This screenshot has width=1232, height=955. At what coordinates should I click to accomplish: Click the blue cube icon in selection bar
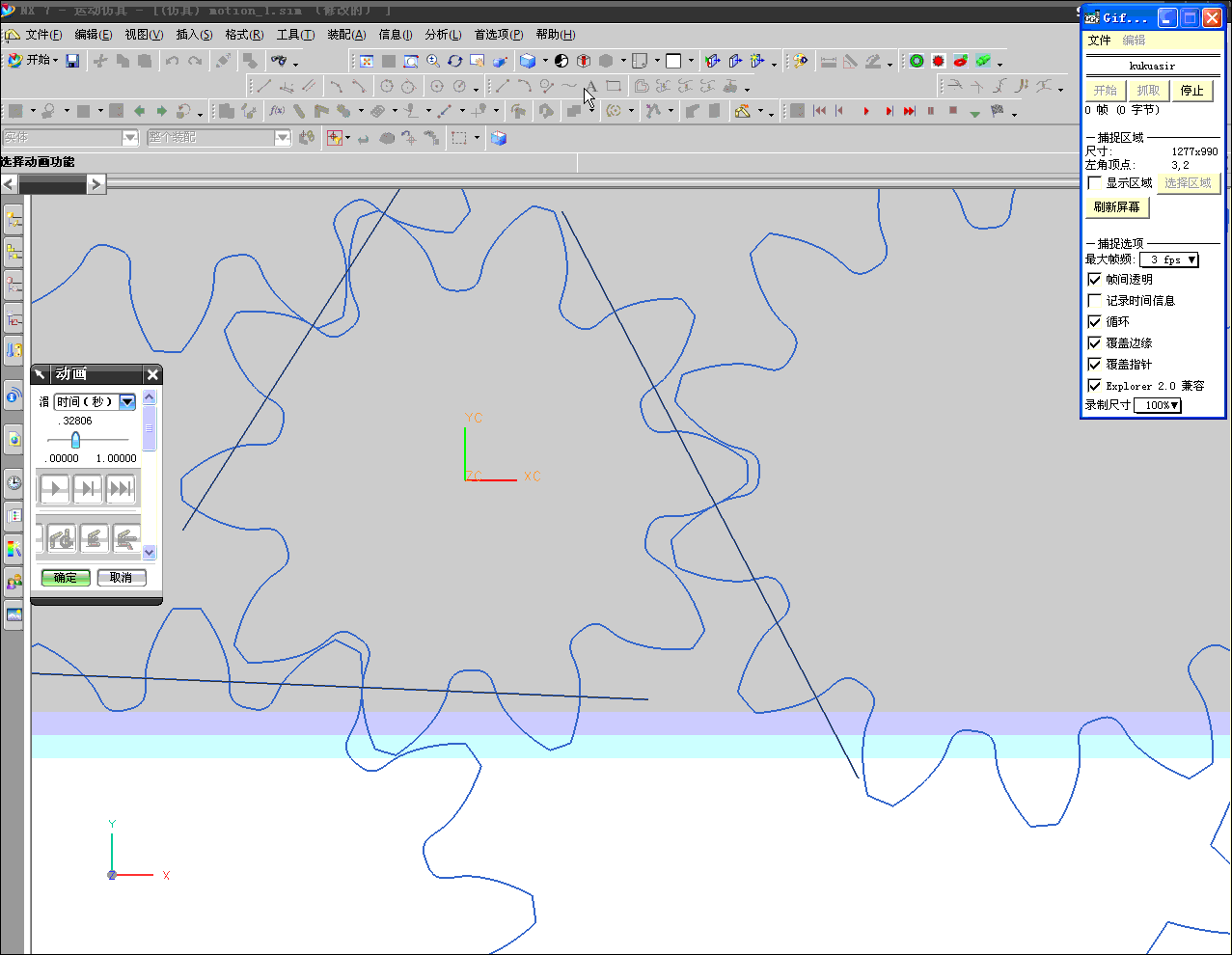pos(499,138)
